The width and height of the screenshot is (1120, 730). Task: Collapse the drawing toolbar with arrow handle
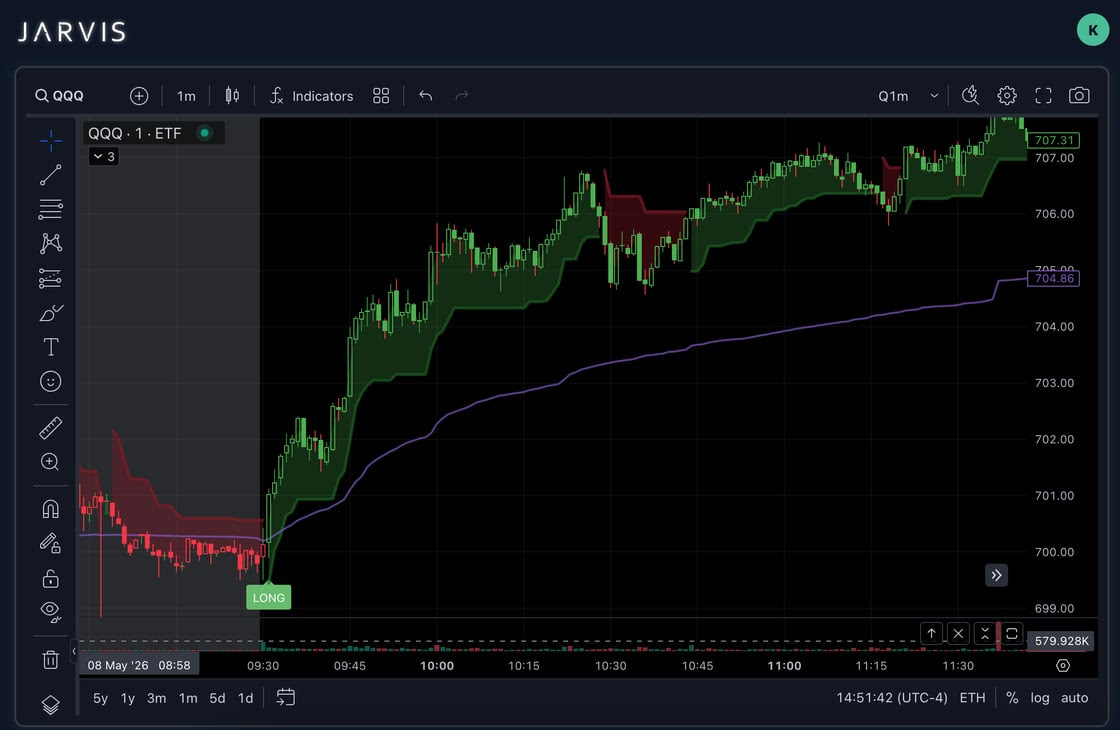[x=74, y=651]
